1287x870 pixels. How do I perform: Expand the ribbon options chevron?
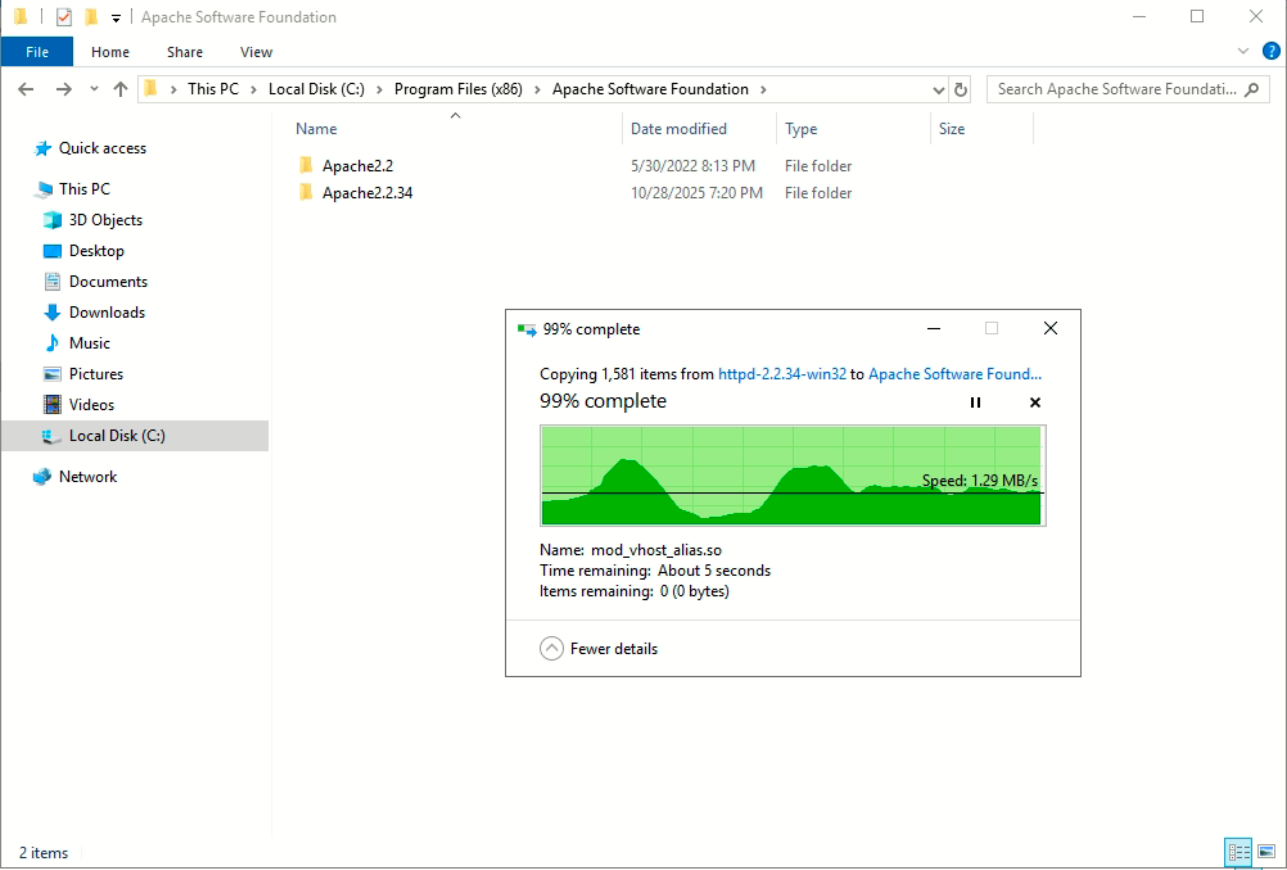coord(1243,51)
